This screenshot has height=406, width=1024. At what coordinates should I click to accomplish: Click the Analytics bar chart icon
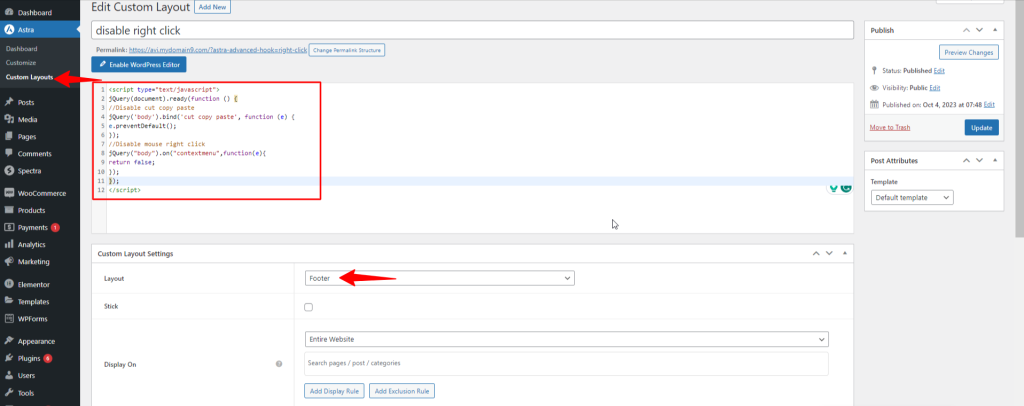pyautogui.click(x=8, y=244)
